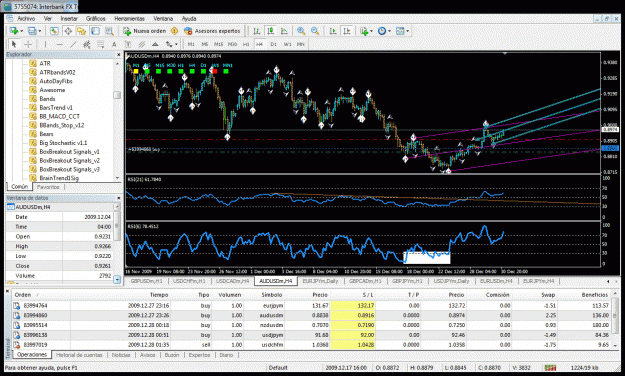Click Explorador list scroll-down arrow
Image resolution: width=625 pixels, height=376 pixels.
[117, 178]
